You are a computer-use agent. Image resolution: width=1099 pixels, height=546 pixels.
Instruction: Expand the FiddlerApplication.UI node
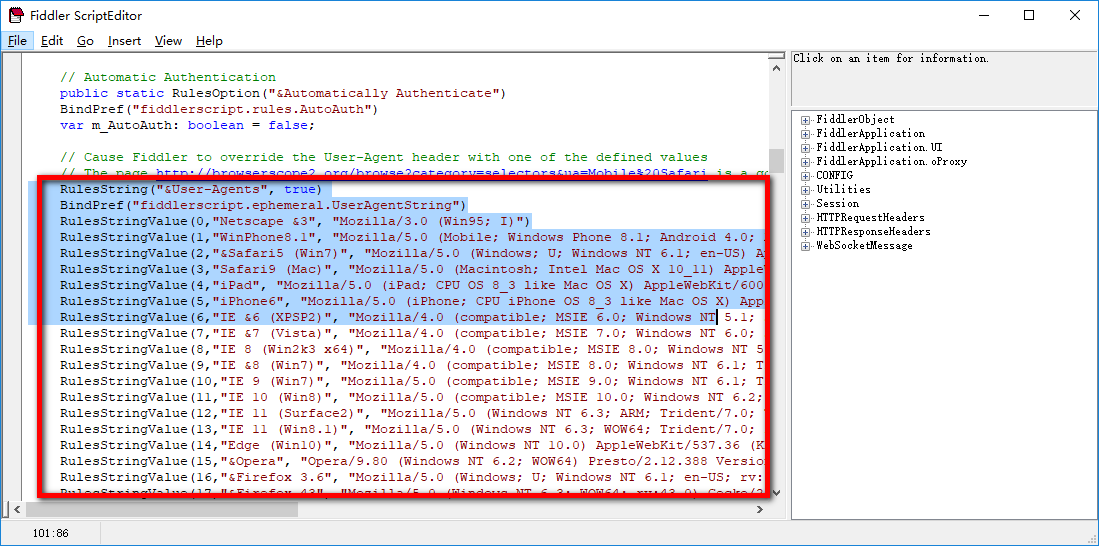coord(805,148)
